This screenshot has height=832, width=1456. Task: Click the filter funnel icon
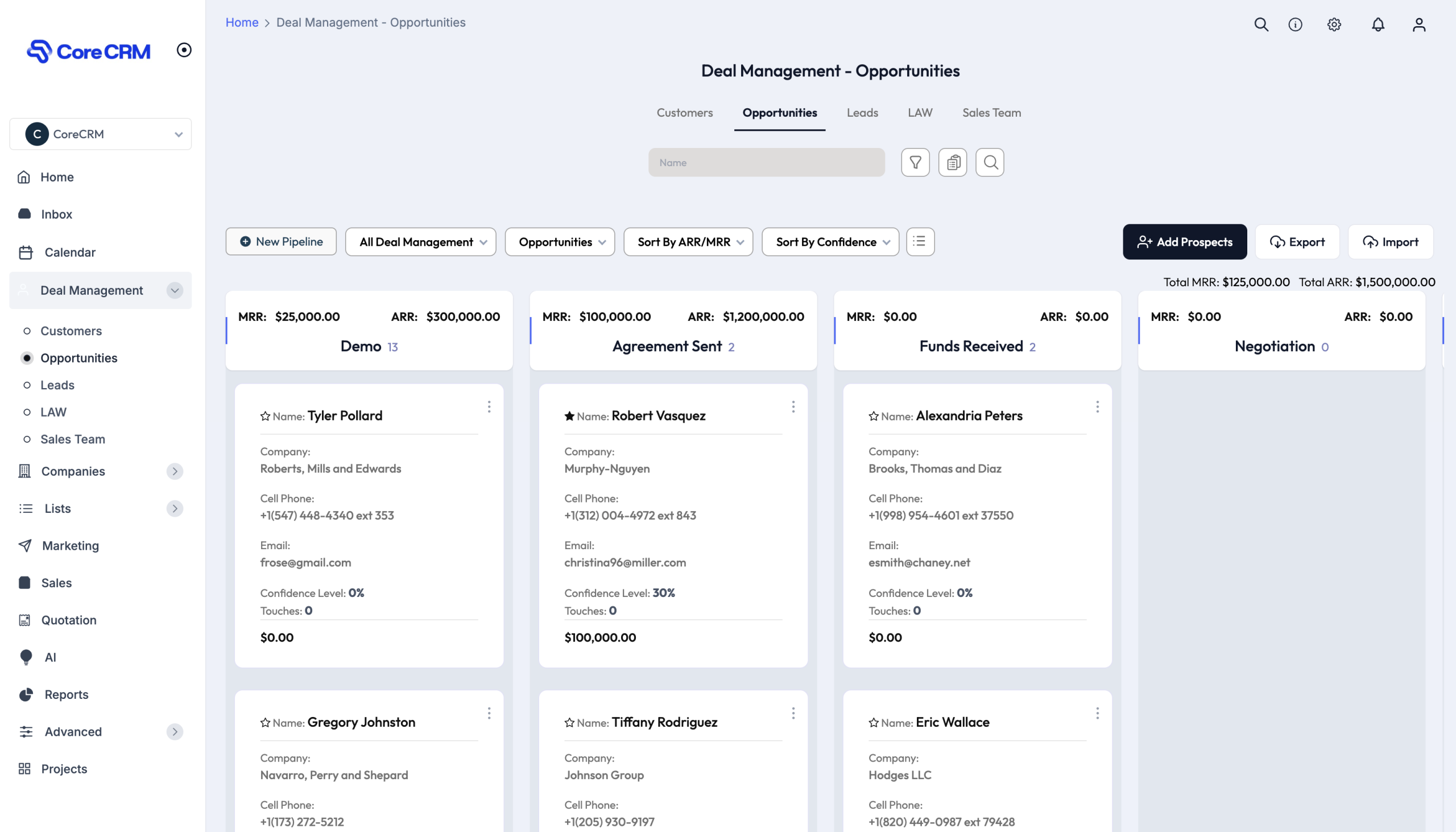tap(915, 162)
